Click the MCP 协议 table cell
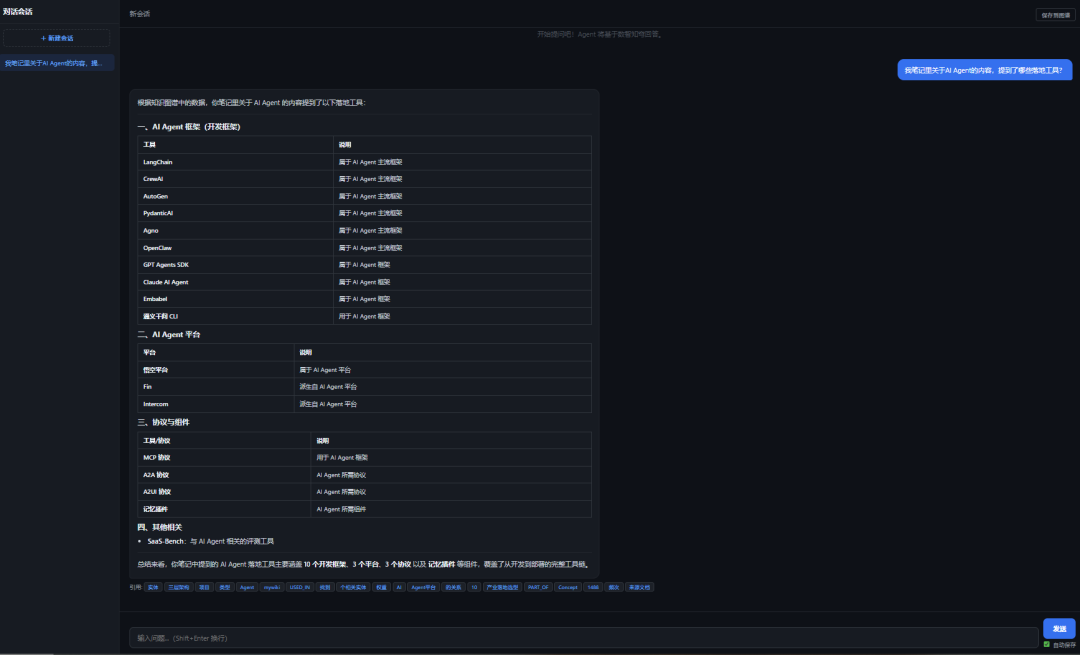This screenshot has height=655, width=1080. tap(224, 458)
